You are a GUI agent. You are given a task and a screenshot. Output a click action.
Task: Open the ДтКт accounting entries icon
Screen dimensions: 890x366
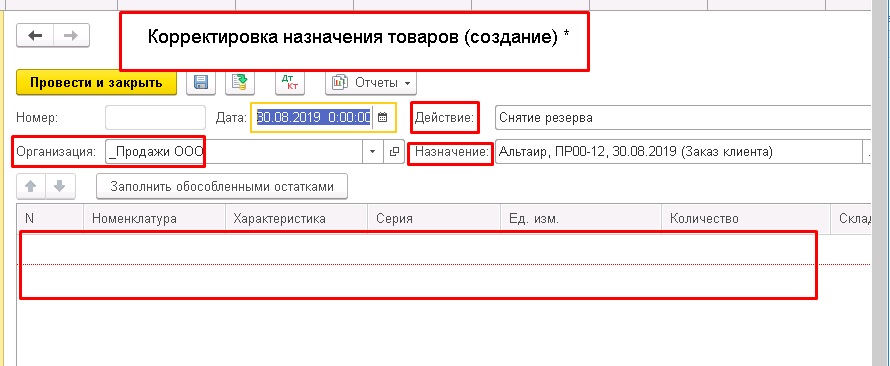[290, 83]
